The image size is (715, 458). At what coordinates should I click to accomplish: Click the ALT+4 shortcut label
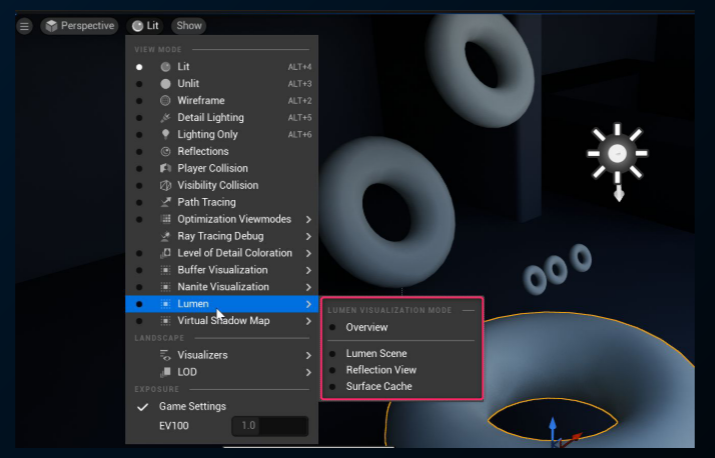(x=300, y=67)
